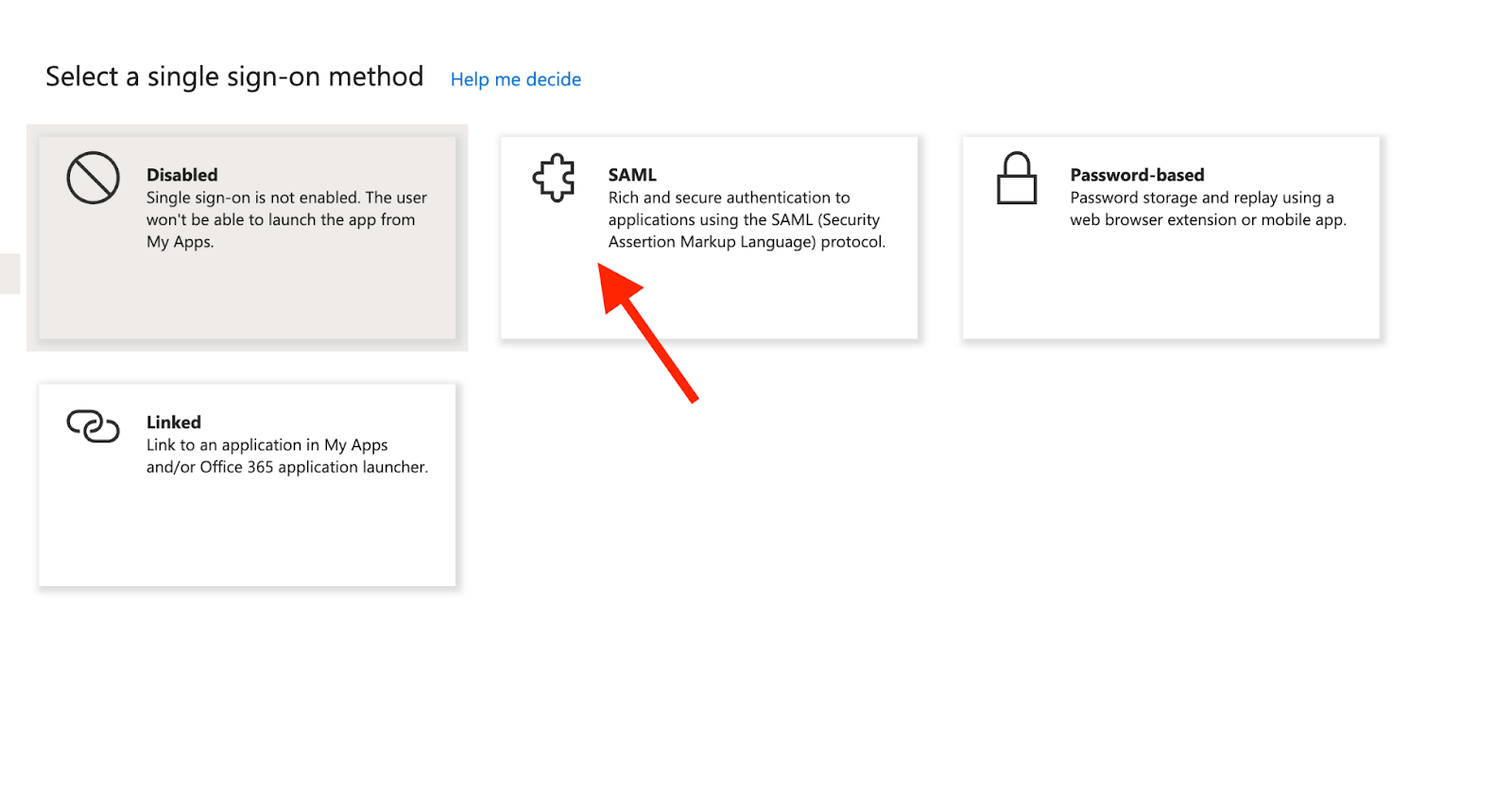This screenshot has width=1512, height=795.
Task: Click the Linked title label
Action: tap(174, 422)
